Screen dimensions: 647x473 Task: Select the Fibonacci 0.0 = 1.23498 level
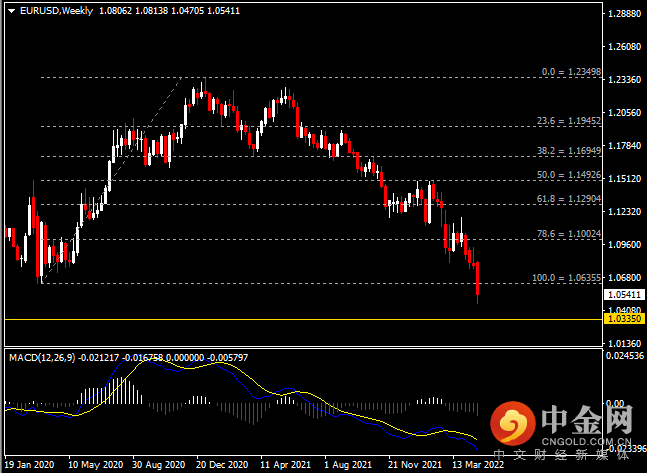pyautogui.click(x=571, y=72)
